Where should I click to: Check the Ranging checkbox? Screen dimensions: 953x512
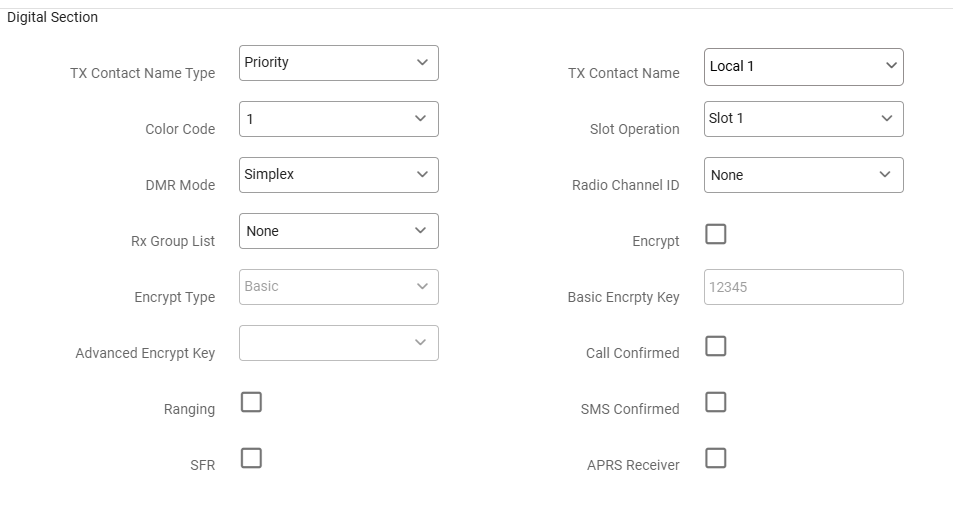(x=251, y=402)
